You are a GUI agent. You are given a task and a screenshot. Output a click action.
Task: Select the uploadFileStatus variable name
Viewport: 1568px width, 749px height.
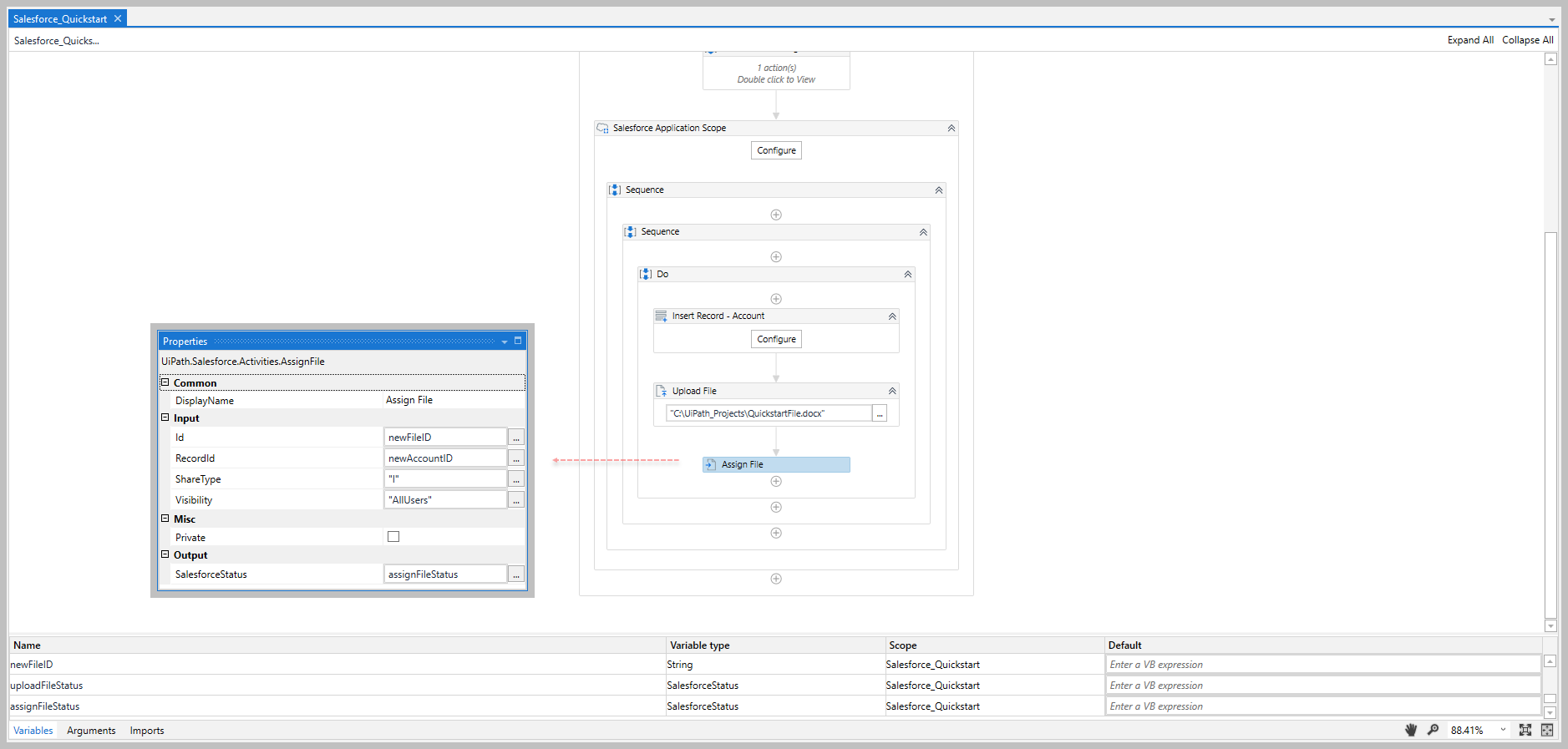[47, 686]
